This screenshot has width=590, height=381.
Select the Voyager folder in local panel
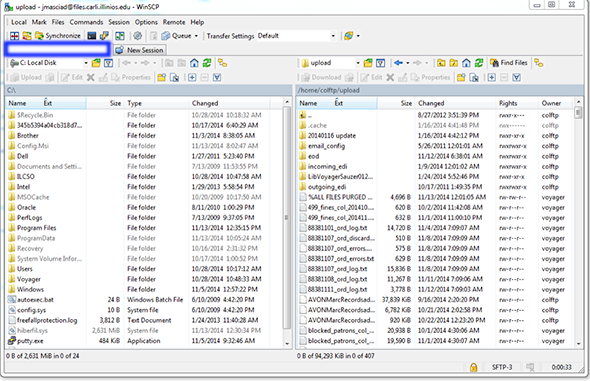[x=29, y=279]
